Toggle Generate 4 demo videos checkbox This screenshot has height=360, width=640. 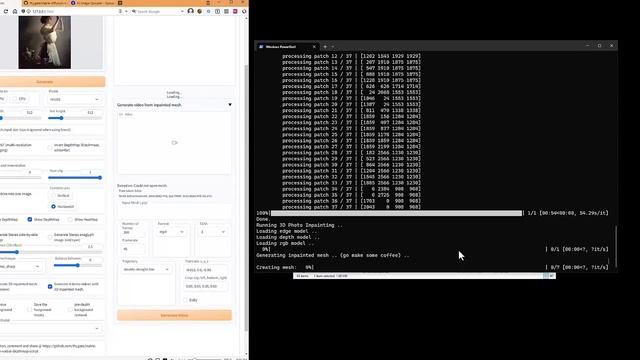click(50, 287)
